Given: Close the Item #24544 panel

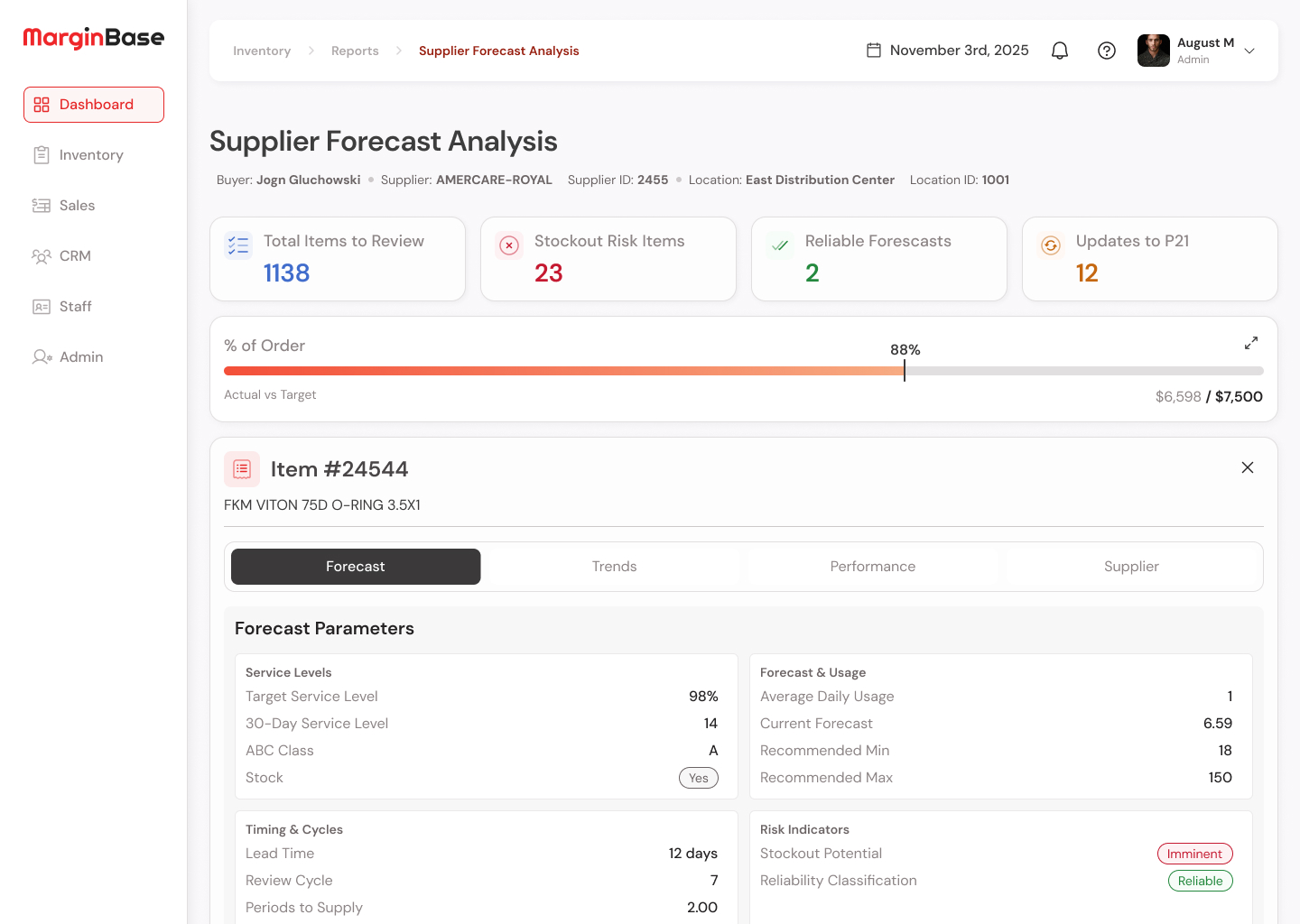Looking at the screenshot, I should pos(1247,467).
